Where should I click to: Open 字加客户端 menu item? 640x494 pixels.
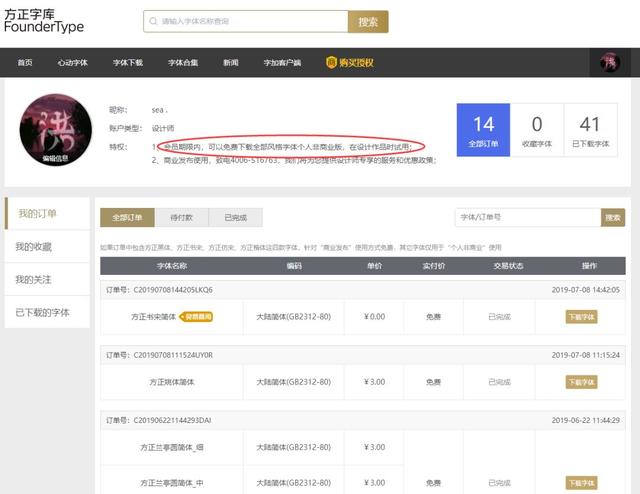(x=282, y=62)
